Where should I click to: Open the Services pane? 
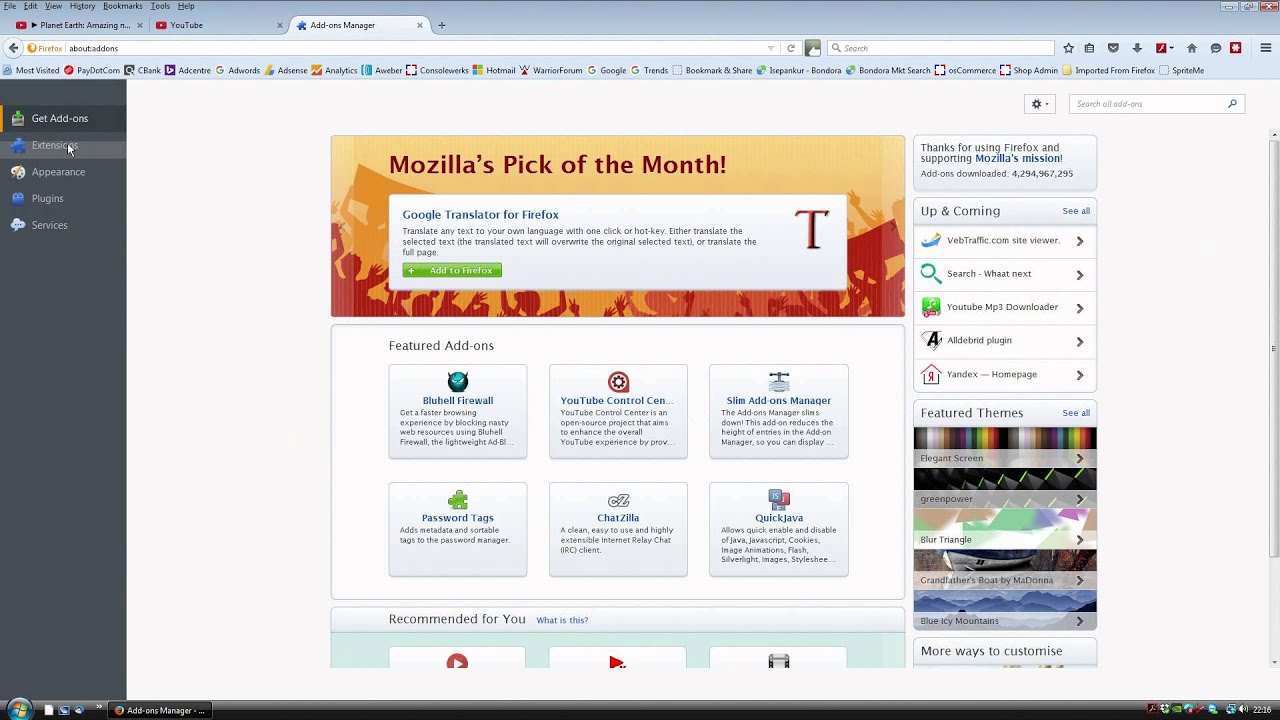point(63,225)
